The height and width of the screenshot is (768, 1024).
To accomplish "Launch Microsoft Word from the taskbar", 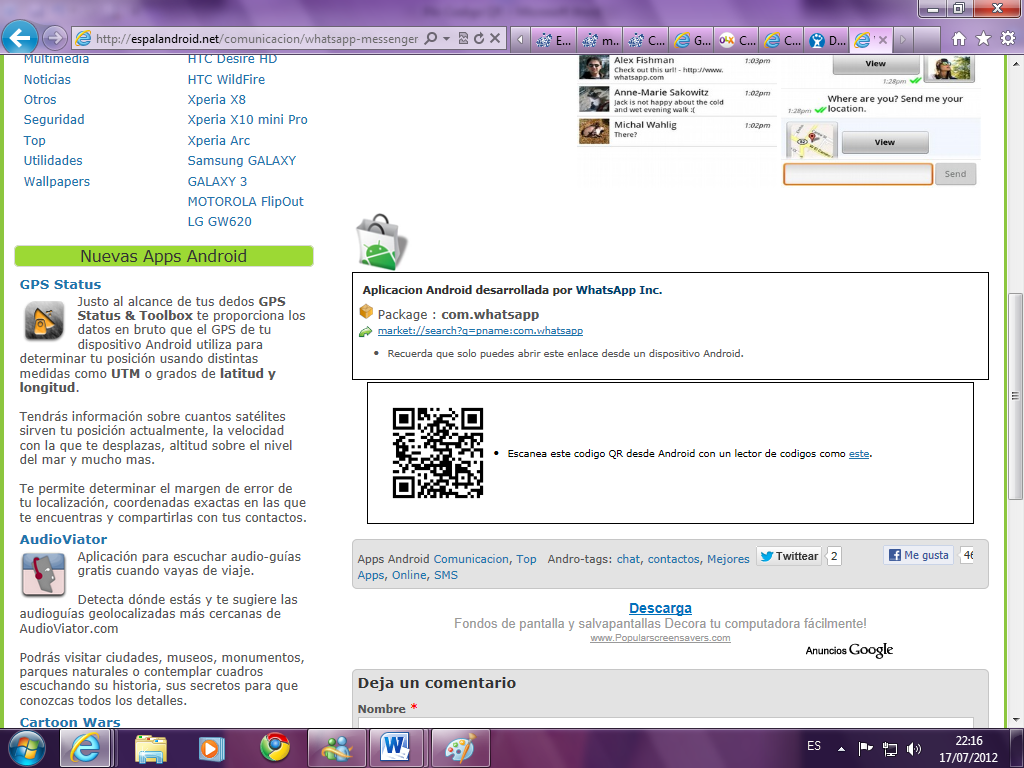I will point(397,747).
